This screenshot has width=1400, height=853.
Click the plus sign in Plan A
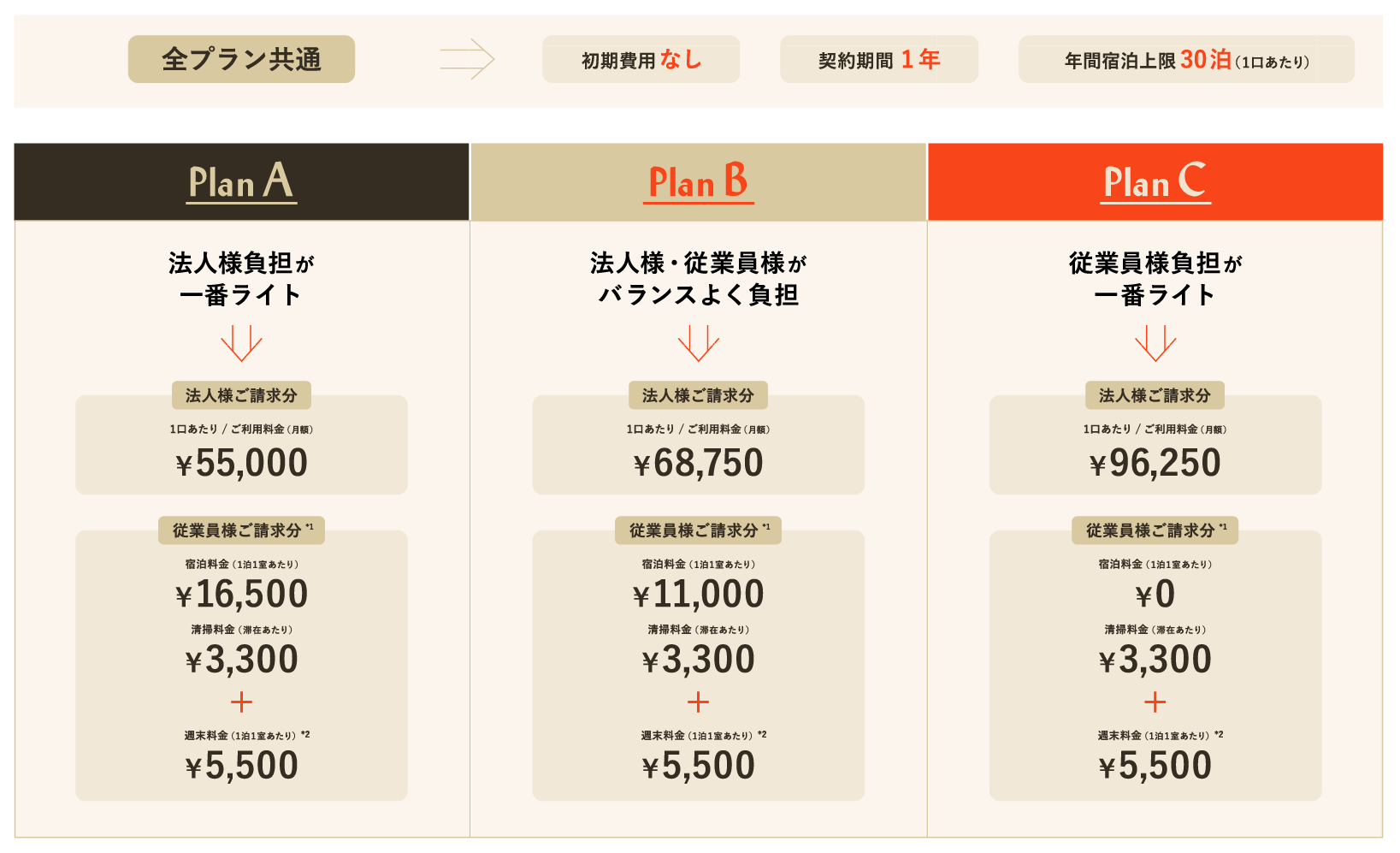click(x=241, y=702)
